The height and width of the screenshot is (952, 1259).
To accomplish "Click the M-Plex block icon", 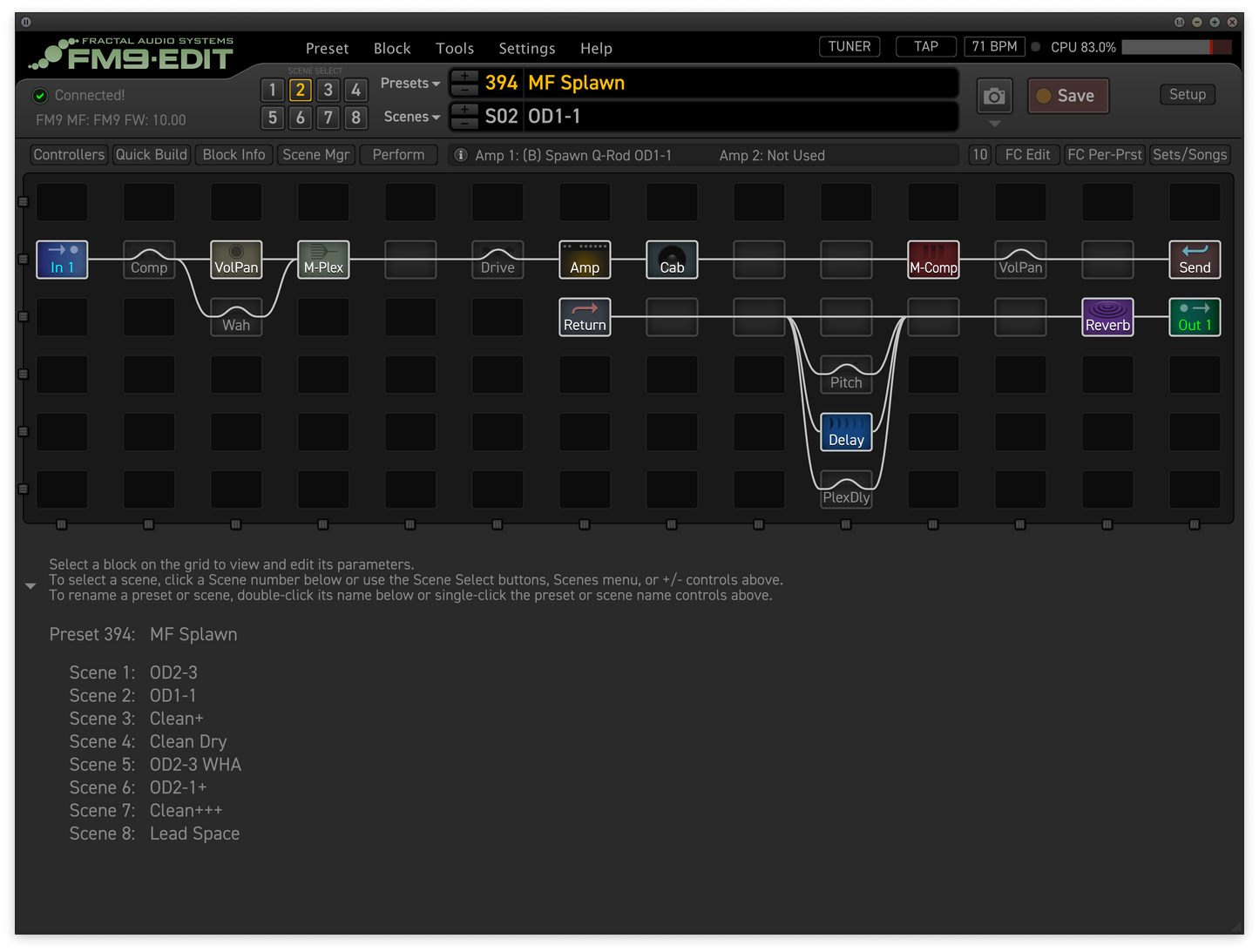I will click(323, 260).
